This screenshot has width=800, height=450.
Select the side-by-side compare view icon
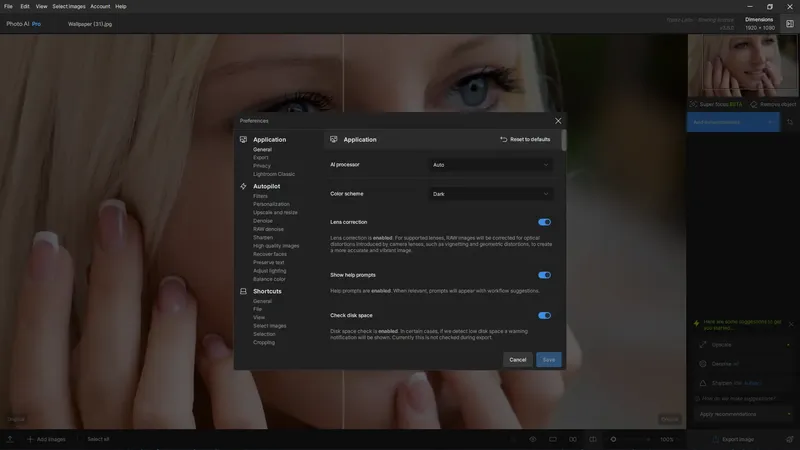[x=573, y=439]
